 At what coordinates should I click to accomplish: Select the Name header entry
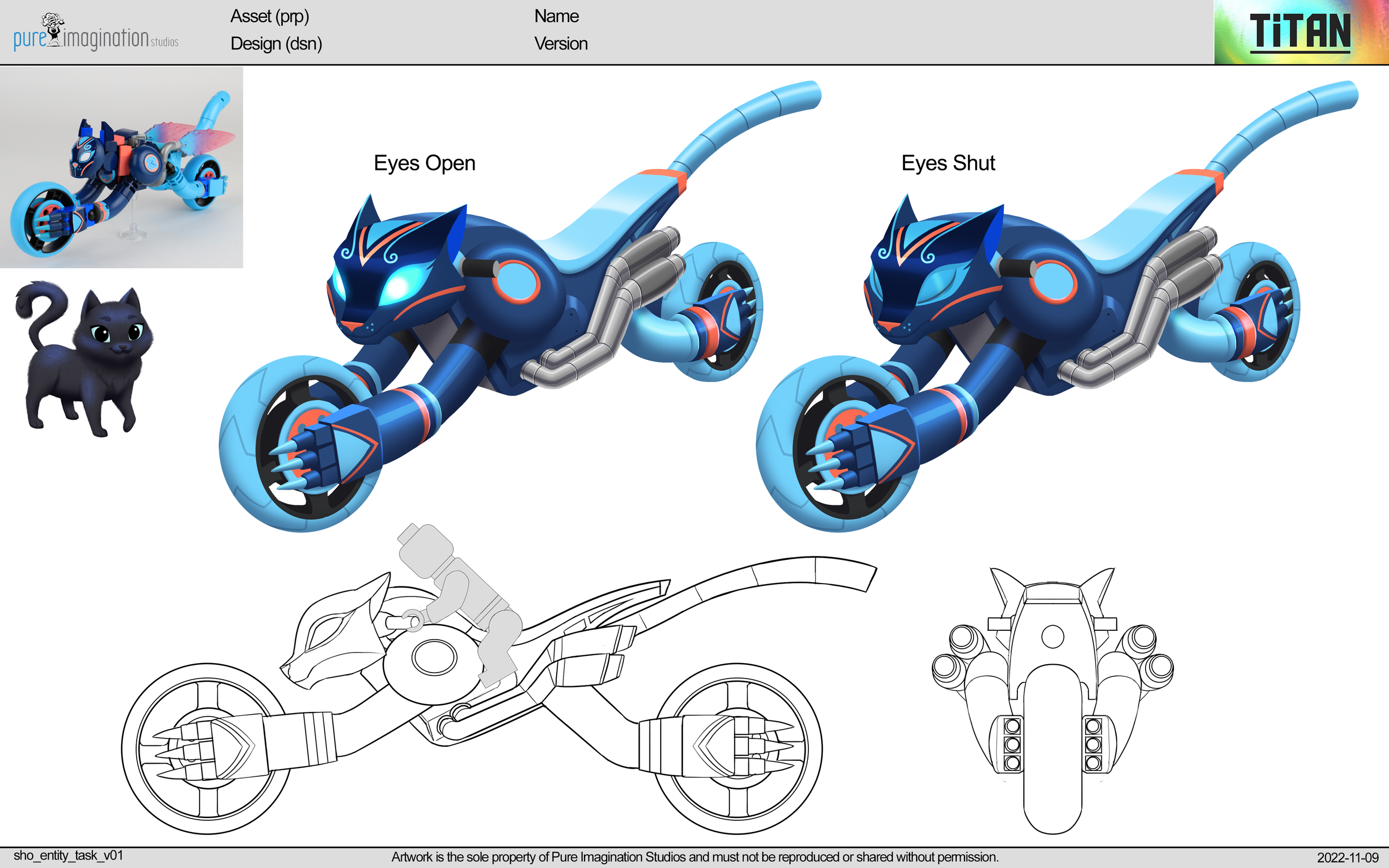coord(556,16)
